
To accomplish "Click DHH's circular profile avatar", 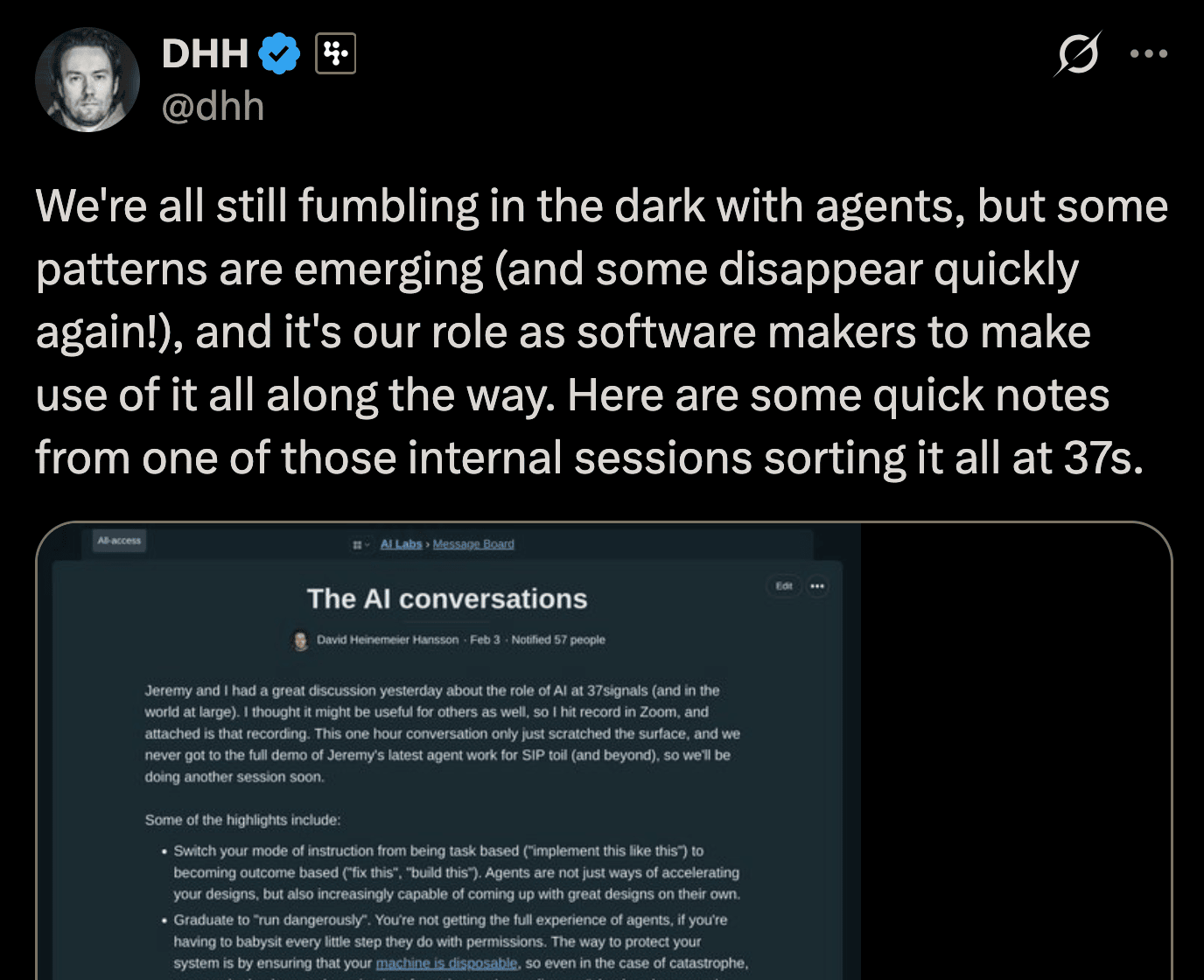I will 87,80.
